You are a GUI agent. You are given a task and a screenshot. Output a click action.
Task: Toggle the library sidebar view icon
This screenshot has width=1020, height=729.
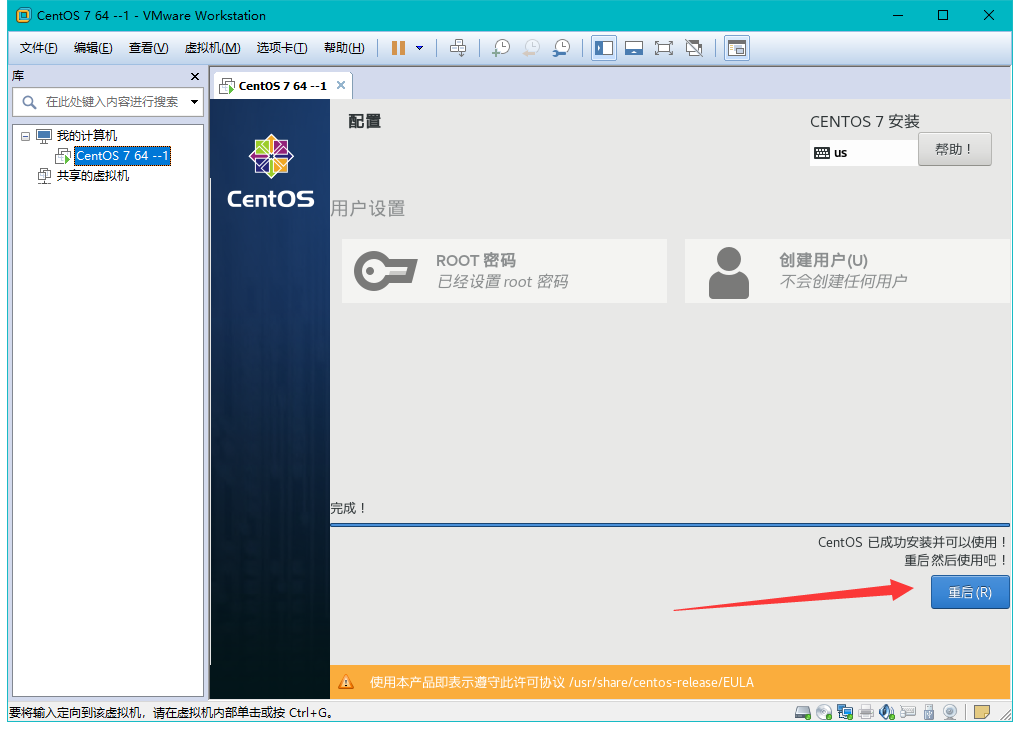coord(604,48)
